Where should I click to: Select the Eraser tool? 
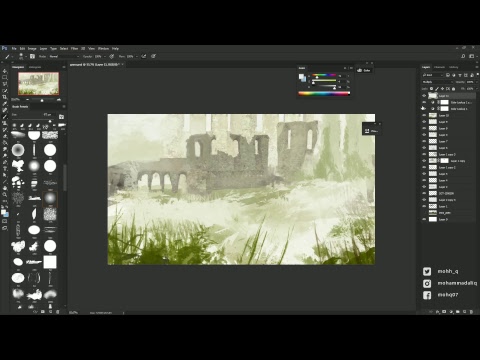[x=5, y=136]
